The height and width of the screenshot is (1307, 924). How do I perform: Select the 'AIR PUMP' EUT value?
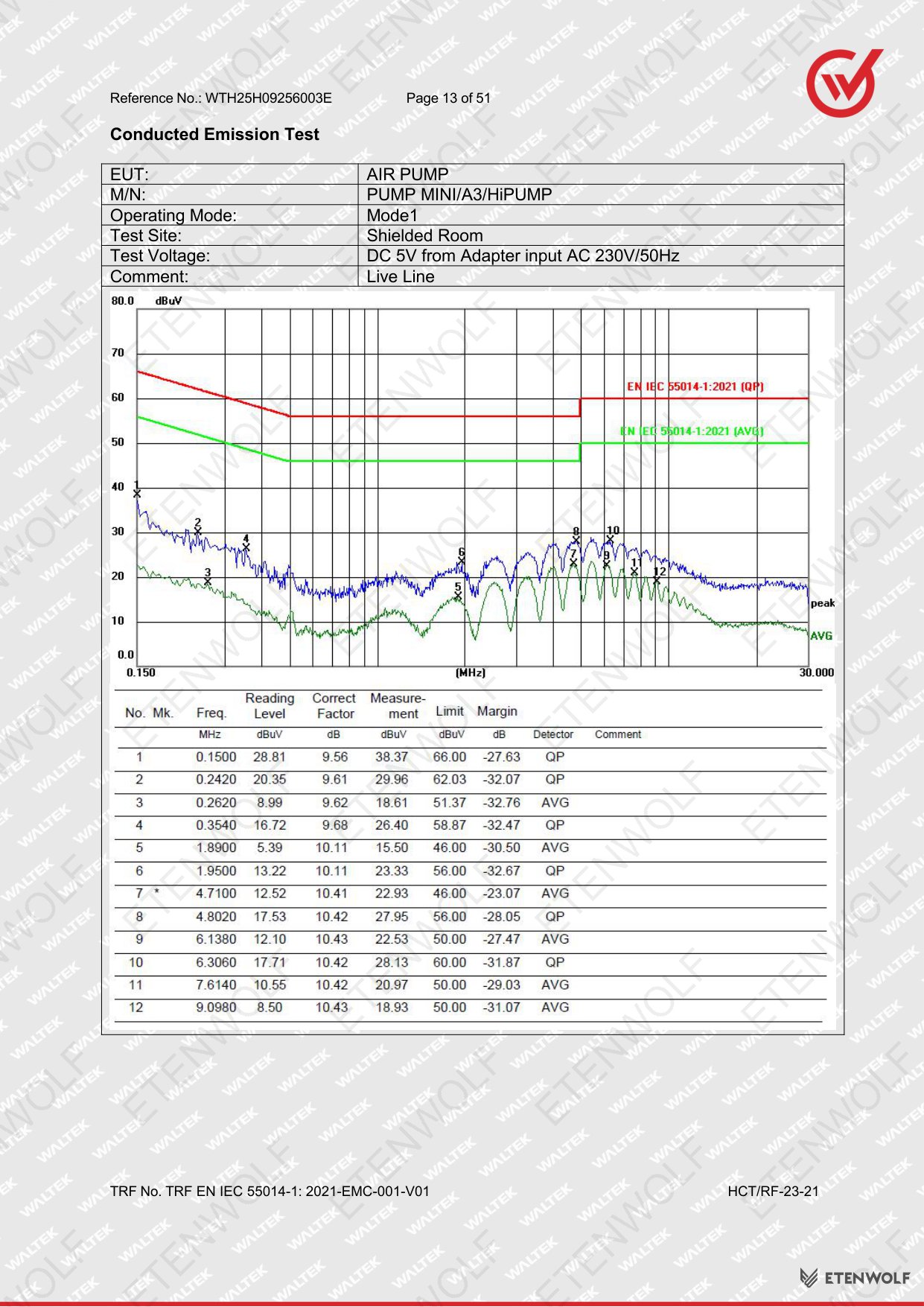pos(407,174)
